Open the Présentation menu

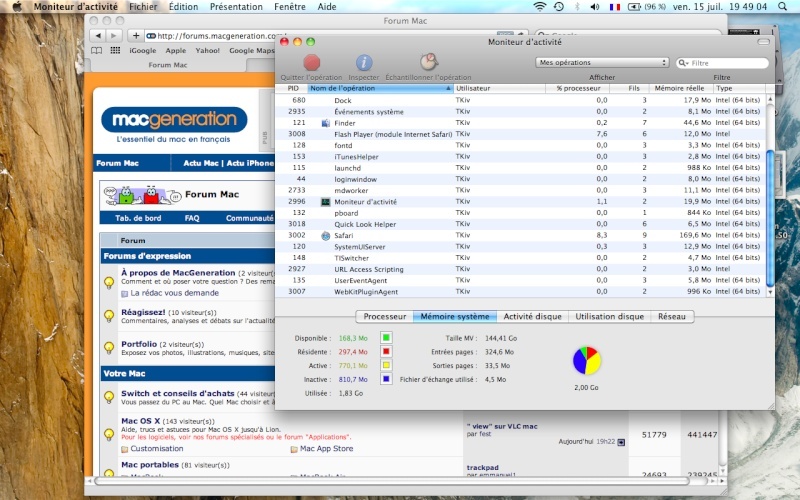pos(236,7)
